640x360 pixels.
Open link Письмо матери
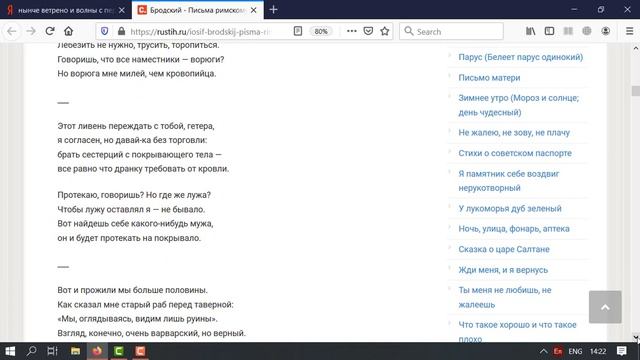pos(489,78)
